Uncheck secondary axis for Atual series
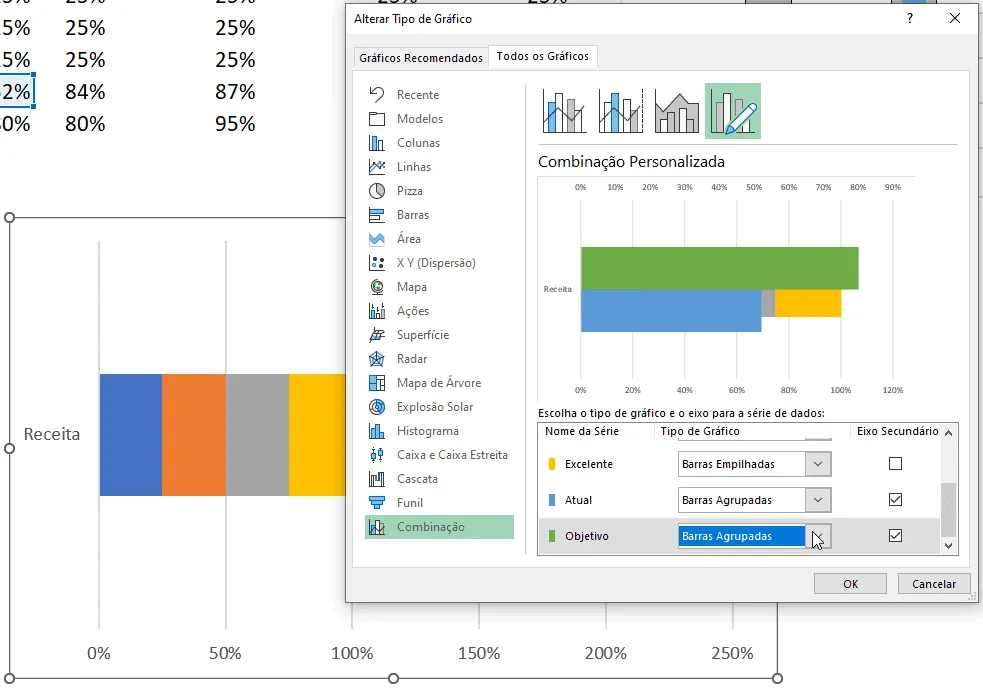Viewport: 983px width, 690px height. coord(895,499)
